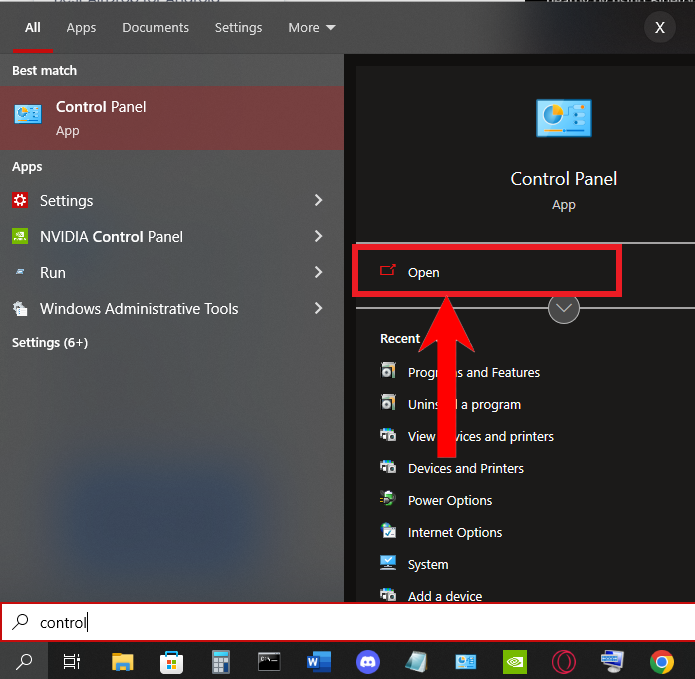This screenshot has height=679, width=695.
Task: Click the Uninstall a program icon
Action: [388, 402]
